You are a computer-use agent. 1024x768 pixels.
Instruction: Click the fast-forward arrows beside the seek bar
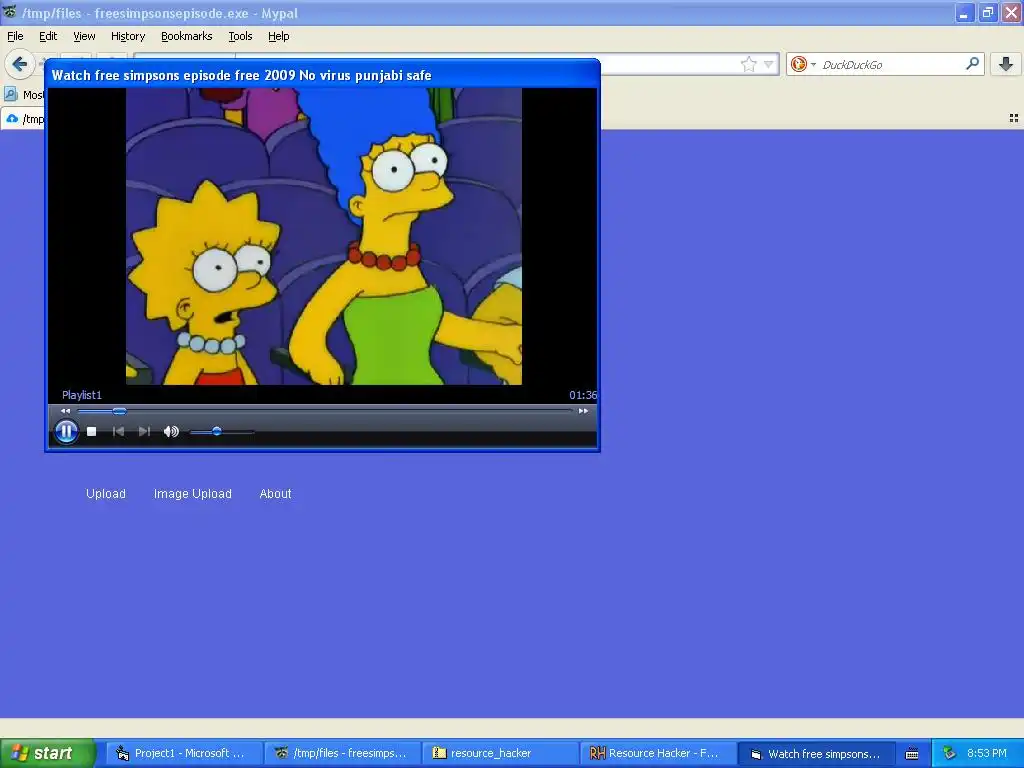583,411
